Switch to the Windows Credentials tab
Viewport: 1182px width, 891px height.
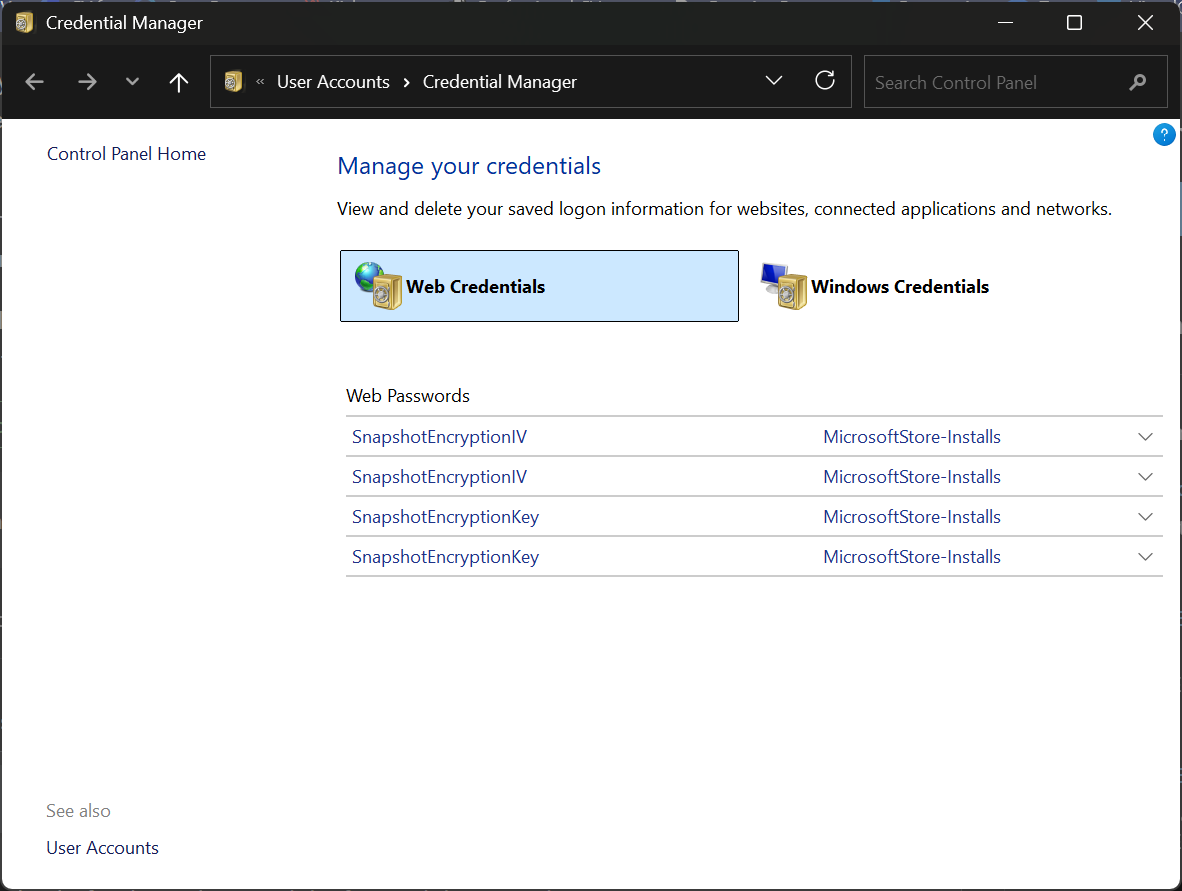tap(899, 287)
